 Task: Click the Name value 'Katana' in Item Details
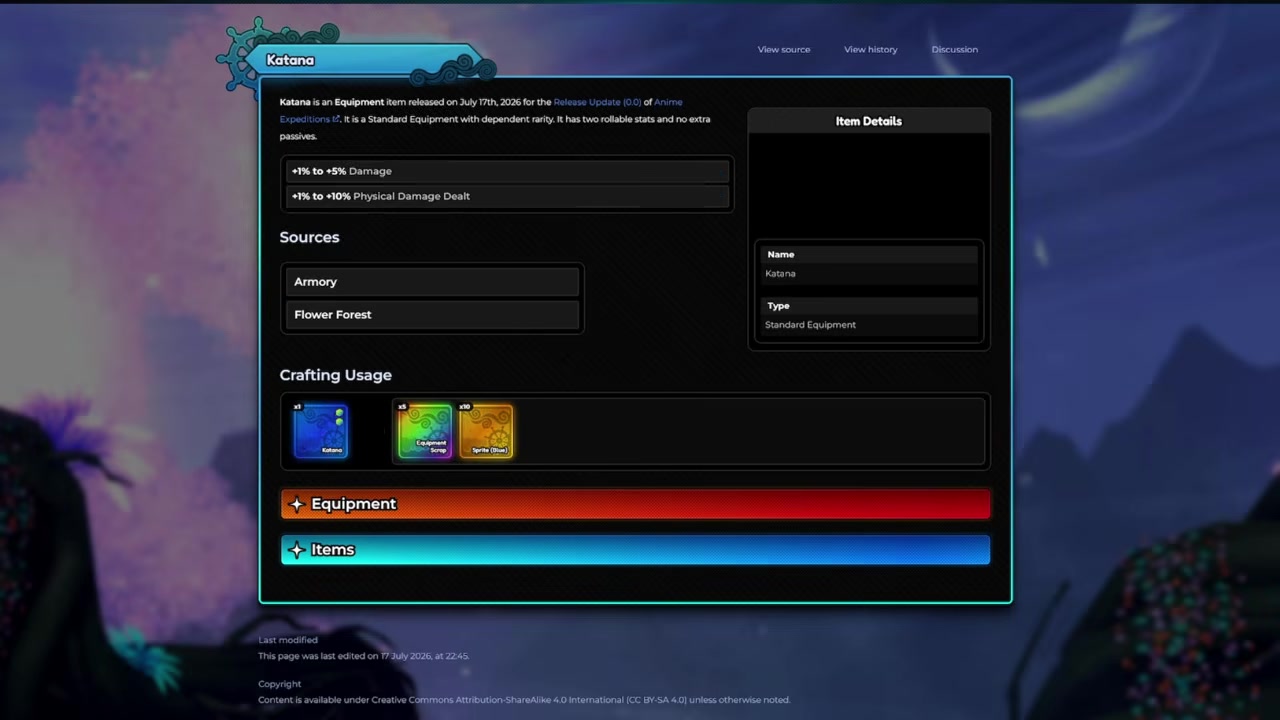(x=780, y=273)
